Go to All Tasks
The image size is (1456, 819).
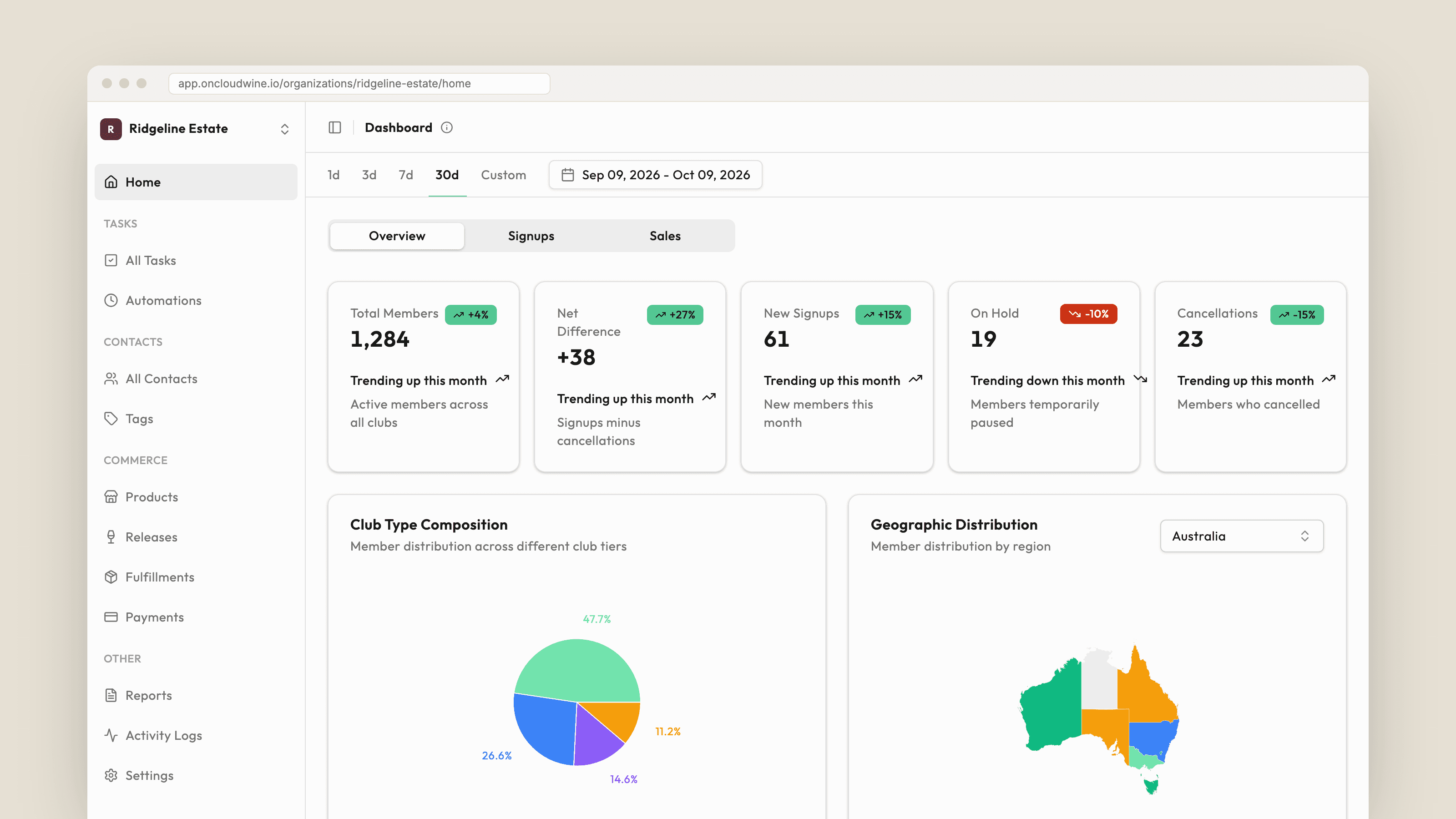click(196, 261)
